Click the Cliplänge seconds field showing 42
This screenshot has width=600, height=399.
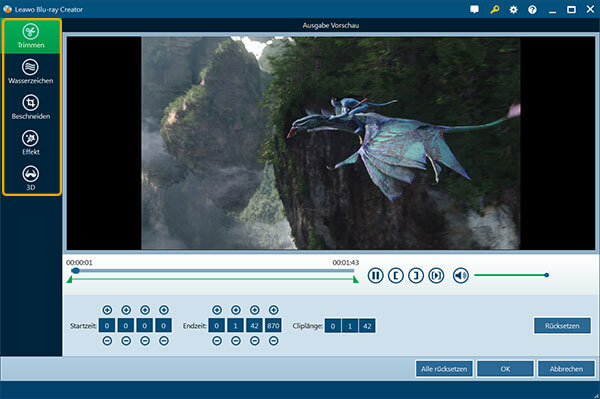[x=367, y=326]
